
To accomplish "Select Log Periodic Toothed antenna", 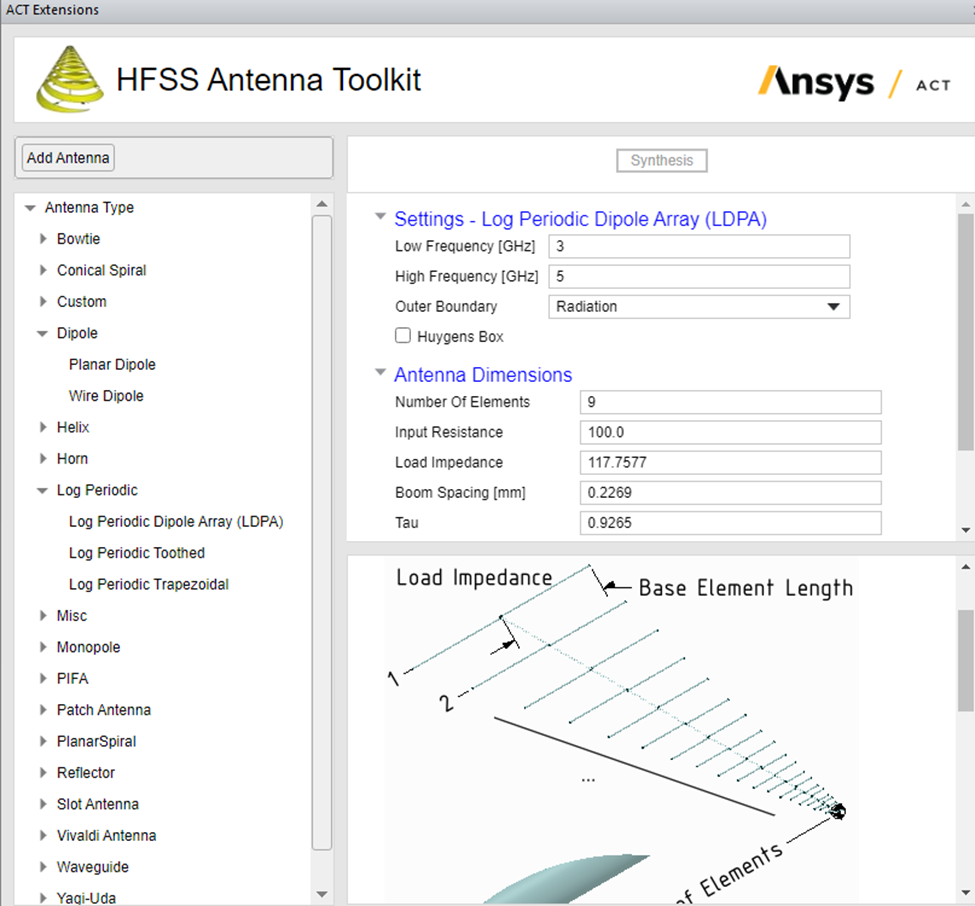I will (136, 552).
